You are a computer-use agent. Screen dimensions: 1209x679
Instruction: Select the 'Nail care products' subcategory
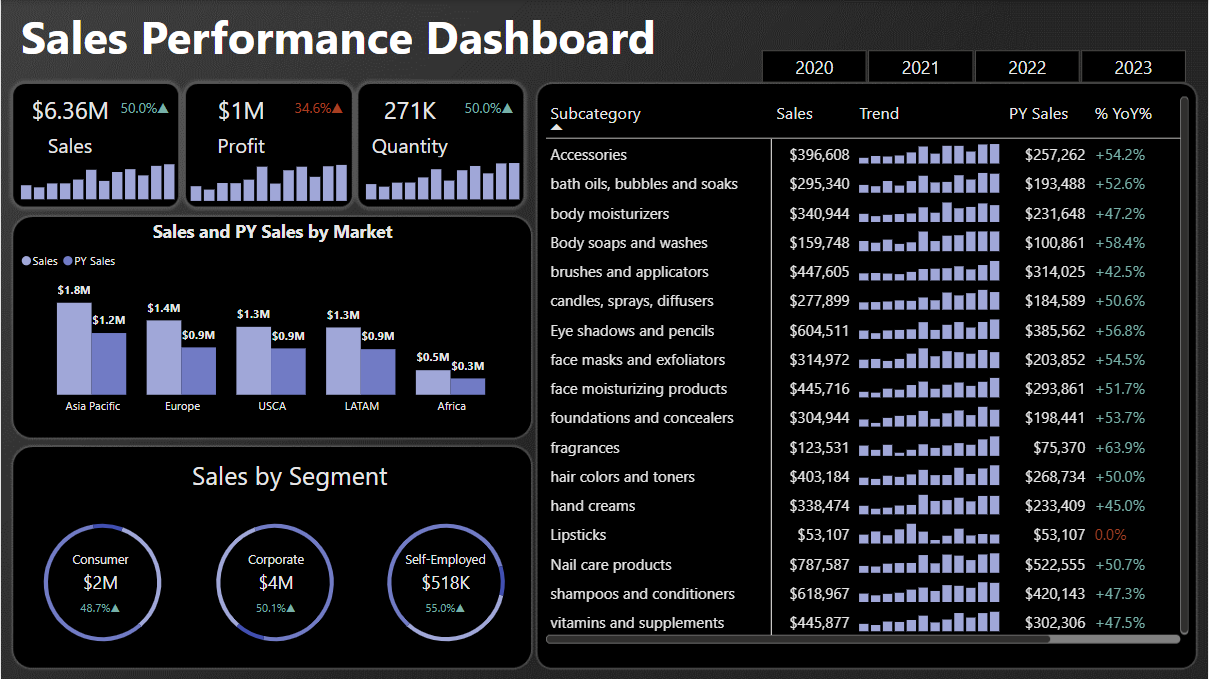click(x=611, y=565)
